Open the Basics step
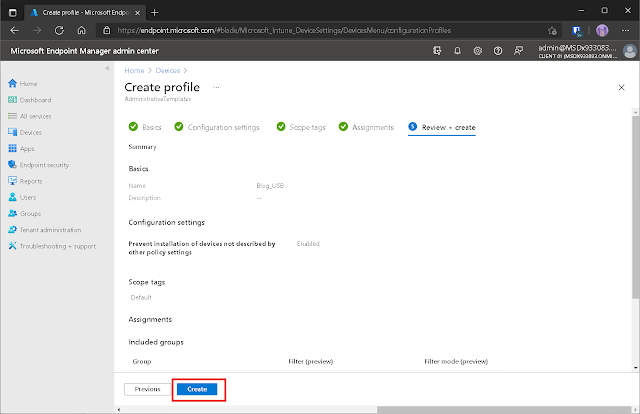 tap(145, 127)
